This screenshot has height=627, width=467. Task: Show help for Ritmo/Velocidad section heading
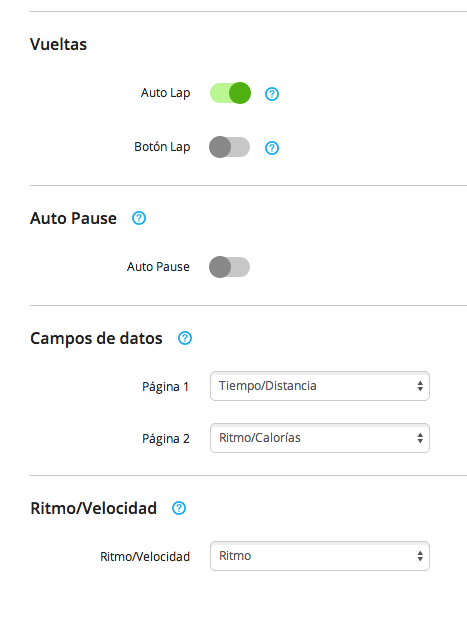pos(179,508)
